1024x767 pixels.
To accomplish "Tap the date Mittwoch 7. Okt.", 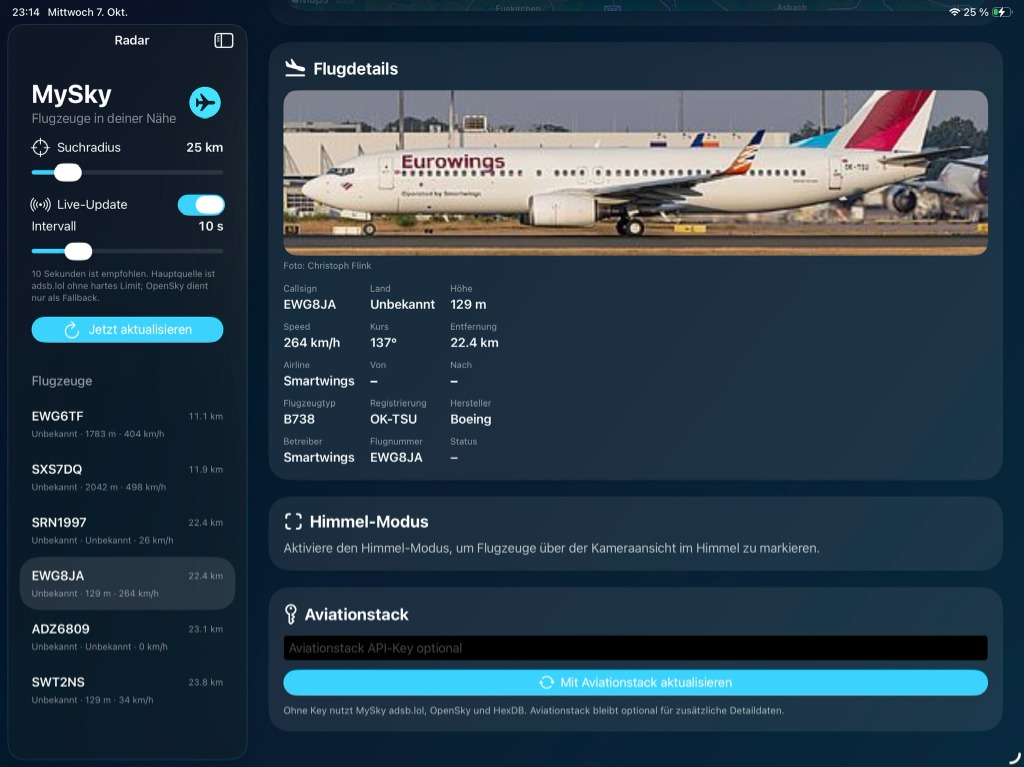I will click(x=88, y=12).
